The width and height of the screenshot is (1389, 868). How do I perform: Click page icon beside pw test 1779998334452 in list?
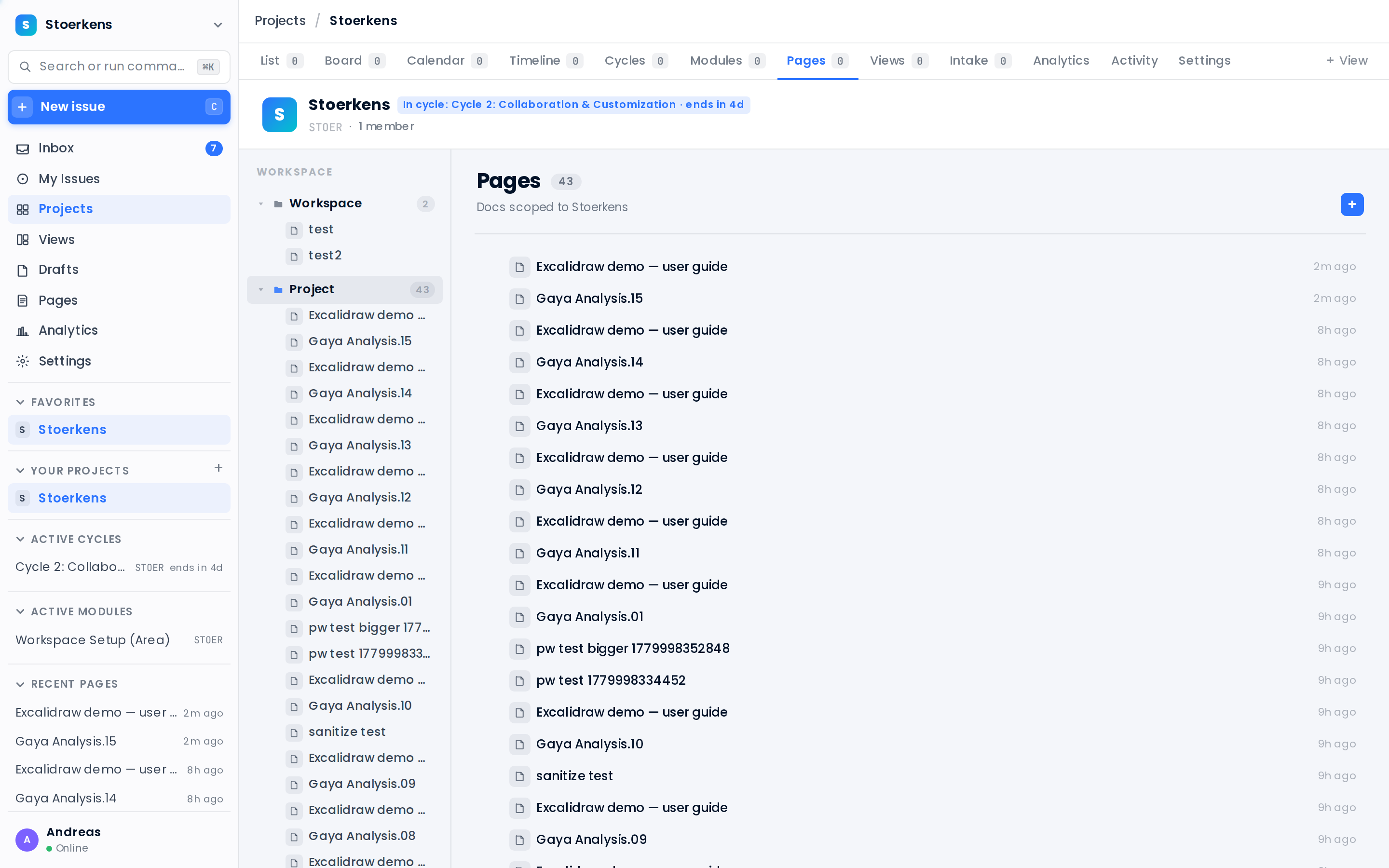tap(519, 681)
